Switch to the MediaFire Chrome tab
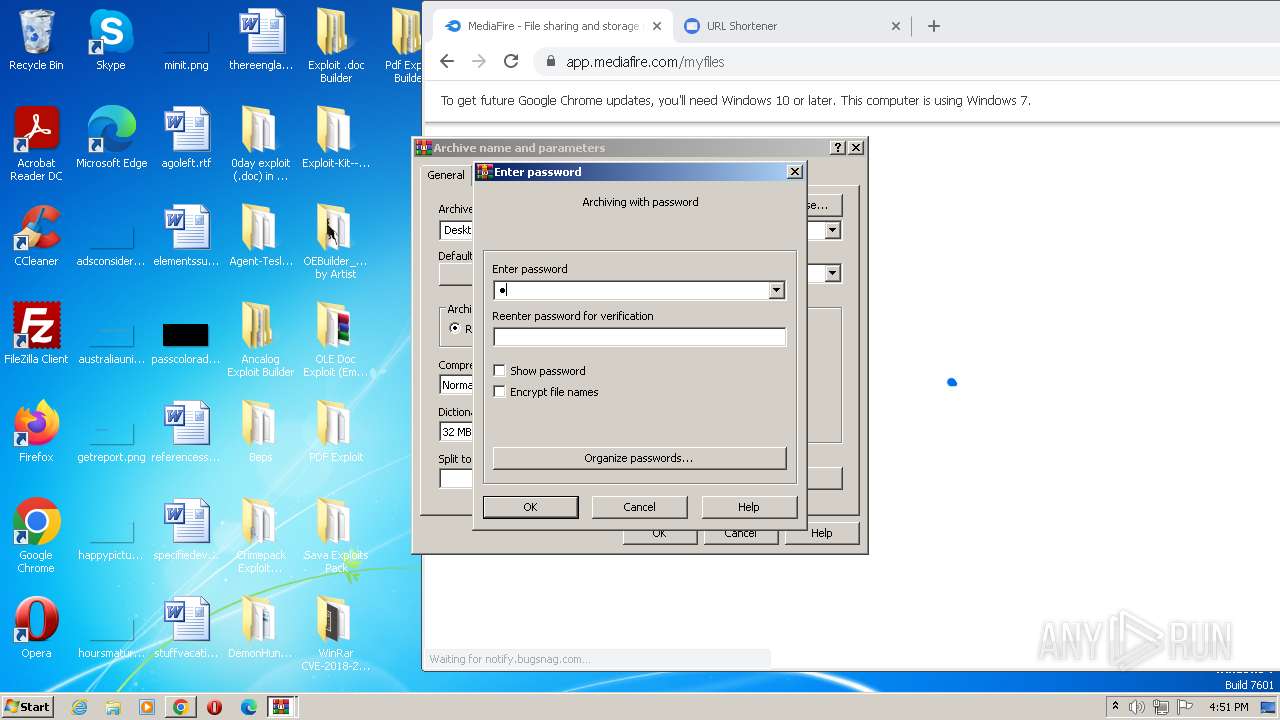 554,26
